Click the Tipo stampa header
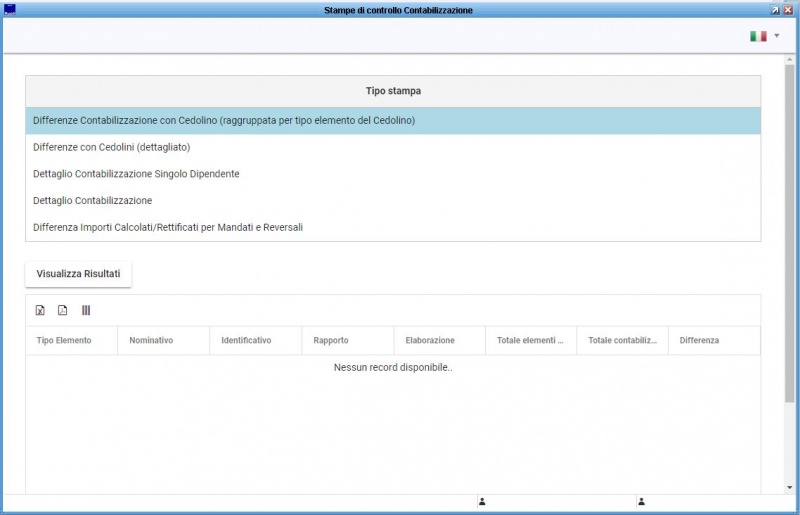 tap(393, 91)
